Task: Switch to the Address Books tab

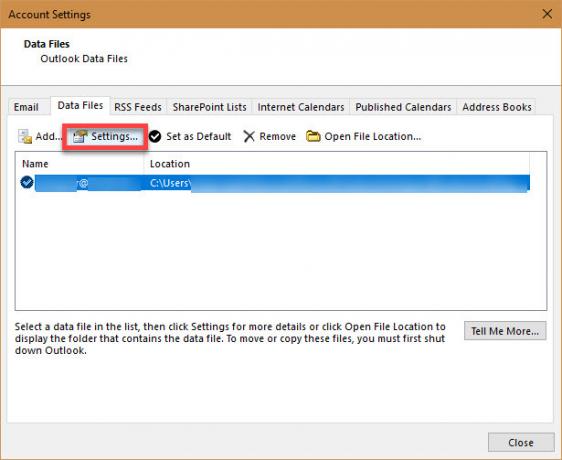Action: click(497, 107)
